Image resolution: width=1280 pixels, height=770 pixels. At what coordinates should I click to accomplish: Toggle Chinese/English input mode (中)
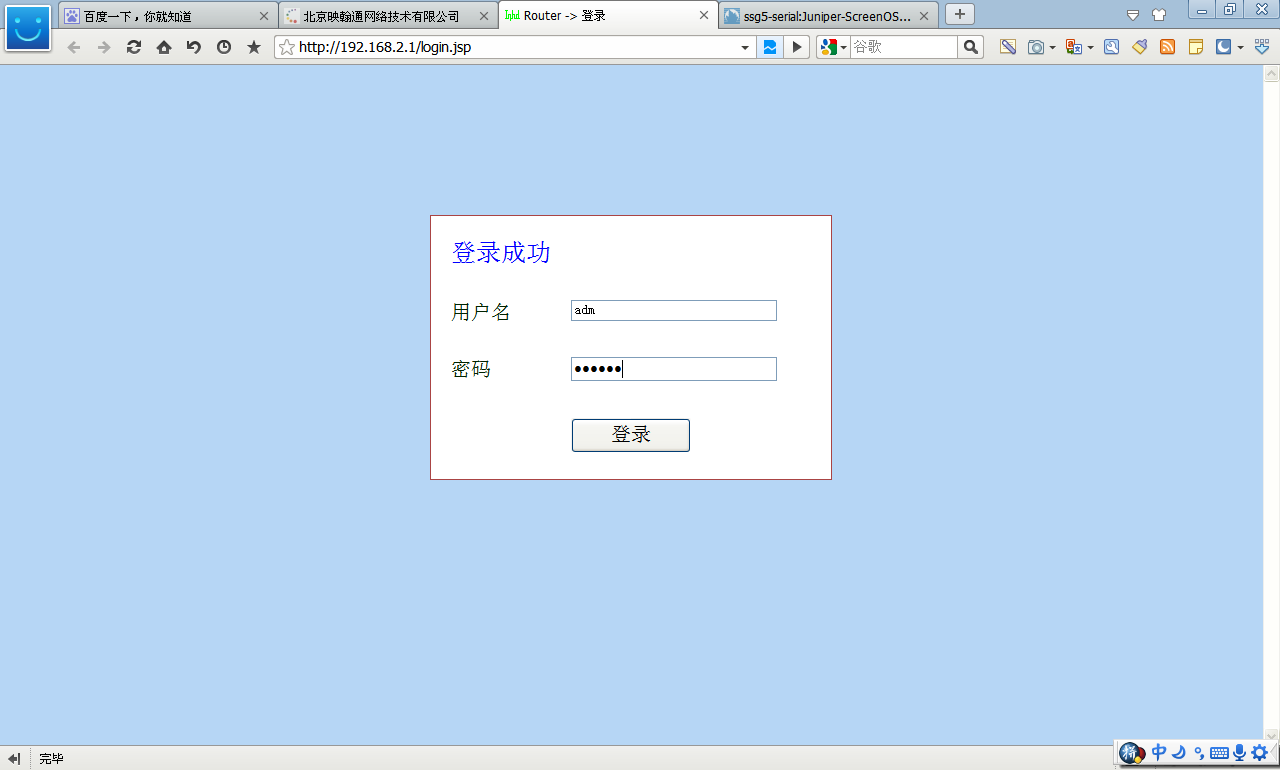pyautogui.click(x=1159, y=753)
